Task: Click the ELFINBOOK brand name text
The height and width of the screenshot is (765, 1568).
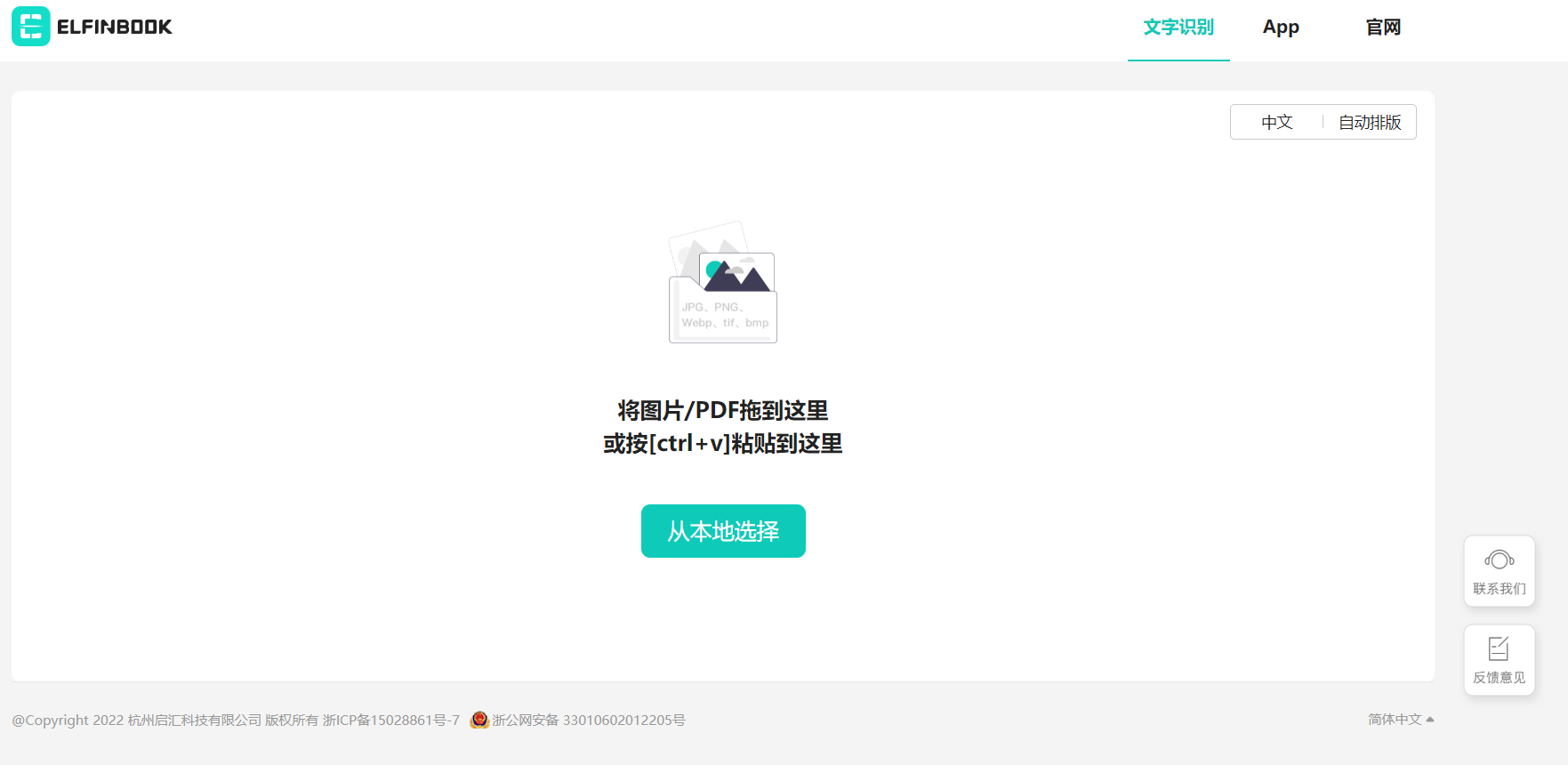Action: [x=115, y=28]
